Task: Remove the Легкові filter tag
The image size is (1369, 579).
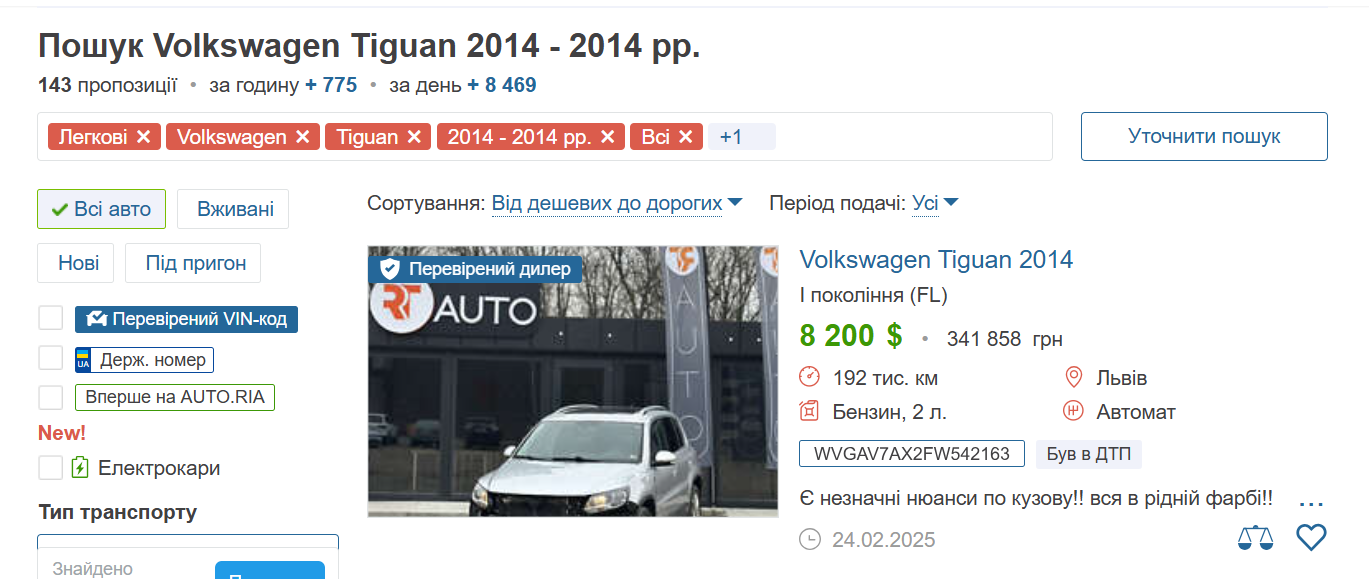Action: point(144,137)
